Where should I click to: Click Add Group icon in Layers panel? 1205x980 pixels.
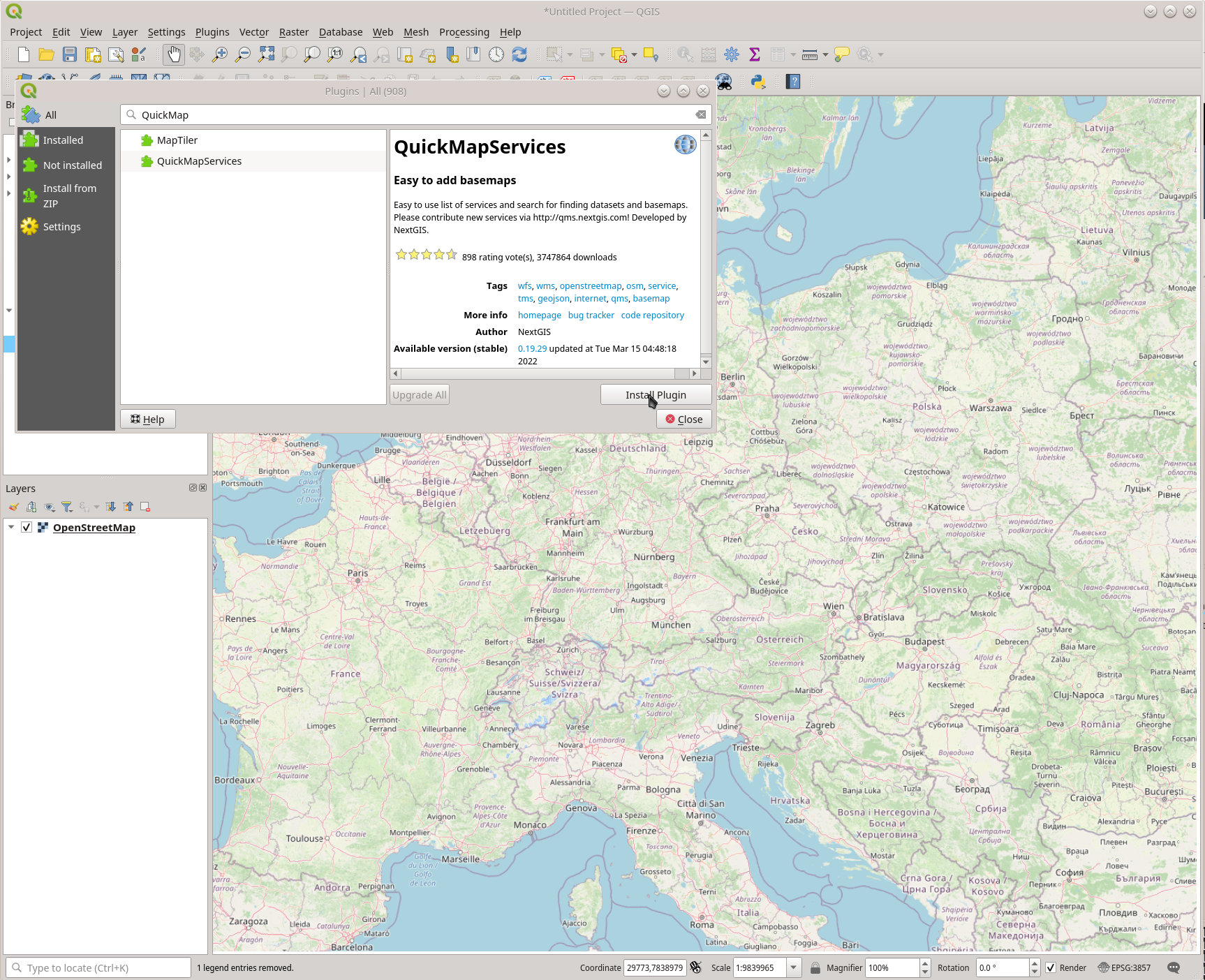click(x=31, y=507)
